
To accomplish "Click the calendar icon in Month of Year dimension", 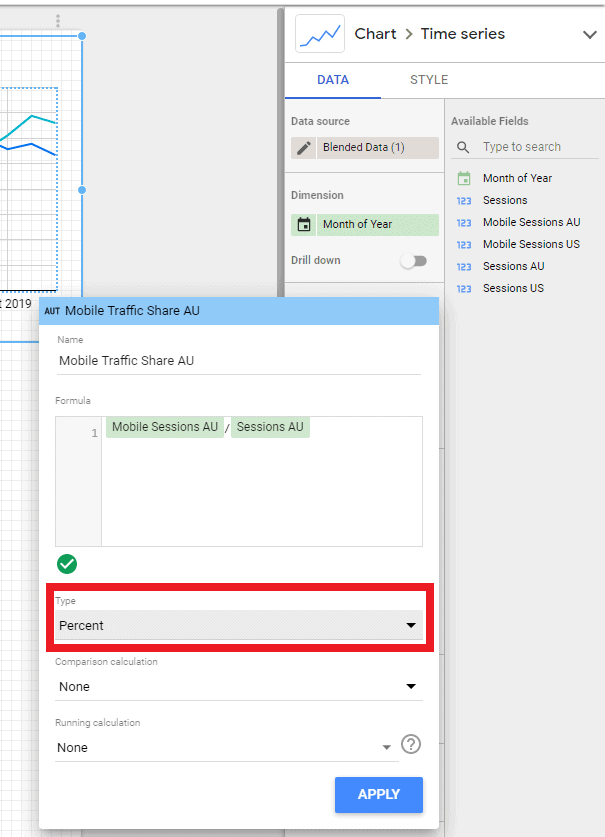I will pos(304,225).
